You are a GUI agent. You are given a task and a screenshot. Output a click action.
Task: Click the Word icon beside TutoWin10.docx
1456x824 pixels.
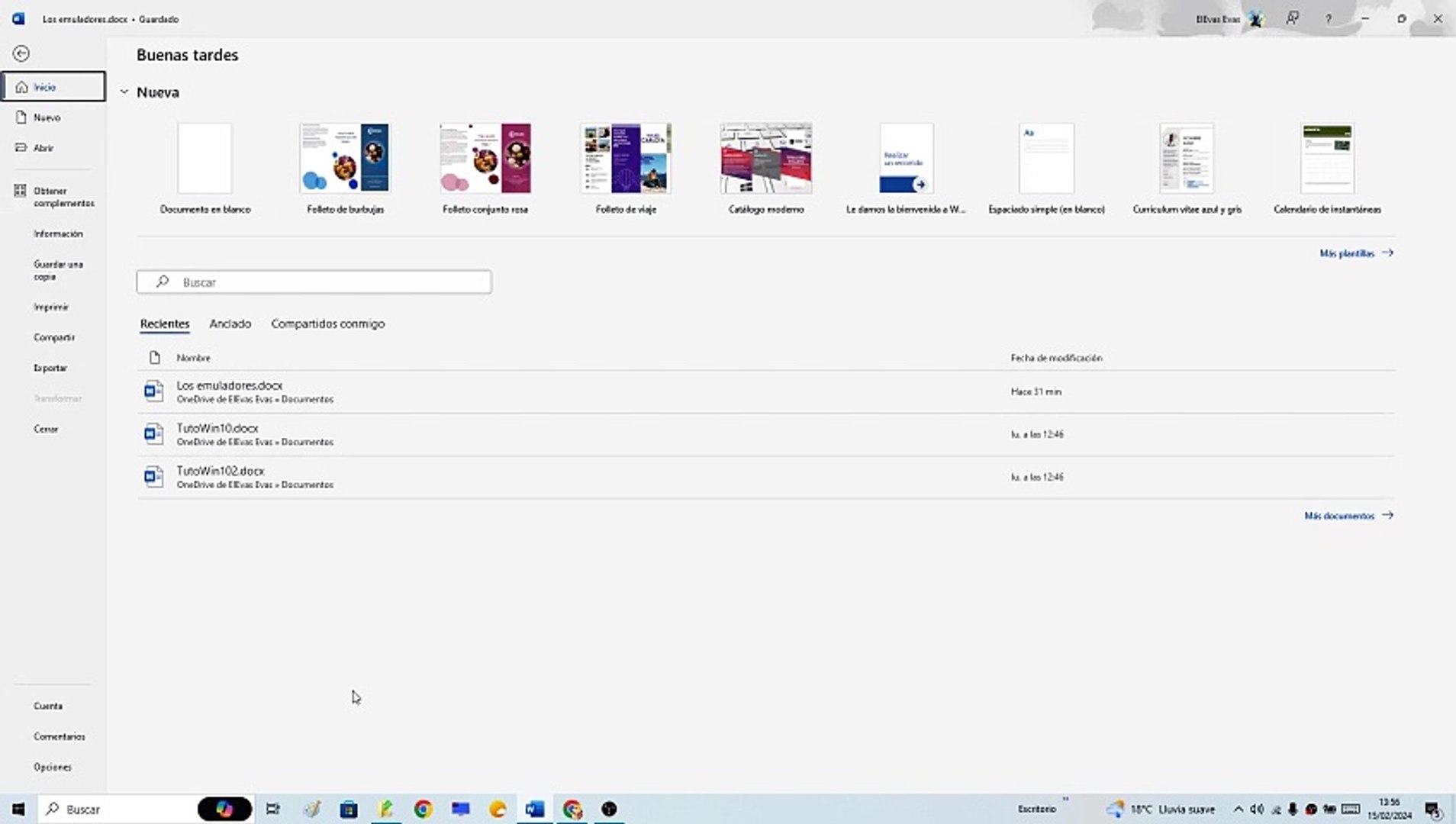(154, 434)
